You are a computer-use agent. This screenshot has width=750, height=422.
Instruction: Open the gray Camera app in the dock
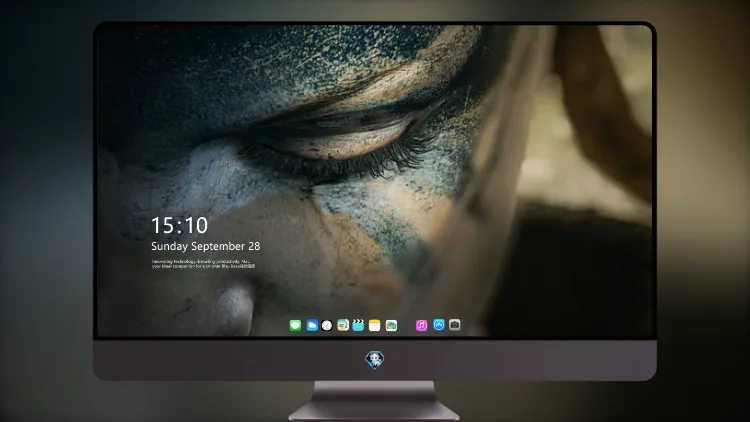[455, 325]
